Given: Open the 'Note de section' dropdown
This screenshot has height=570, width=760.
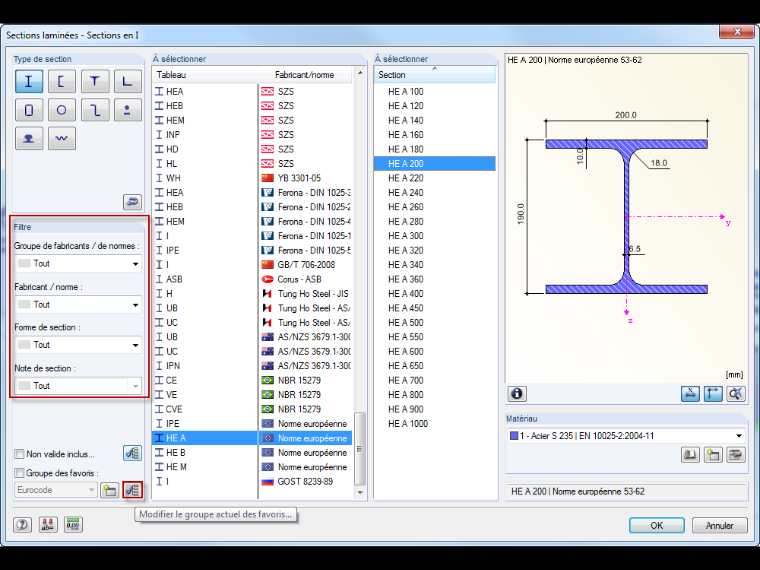Looking at the screenshot, I should point(78,386).
